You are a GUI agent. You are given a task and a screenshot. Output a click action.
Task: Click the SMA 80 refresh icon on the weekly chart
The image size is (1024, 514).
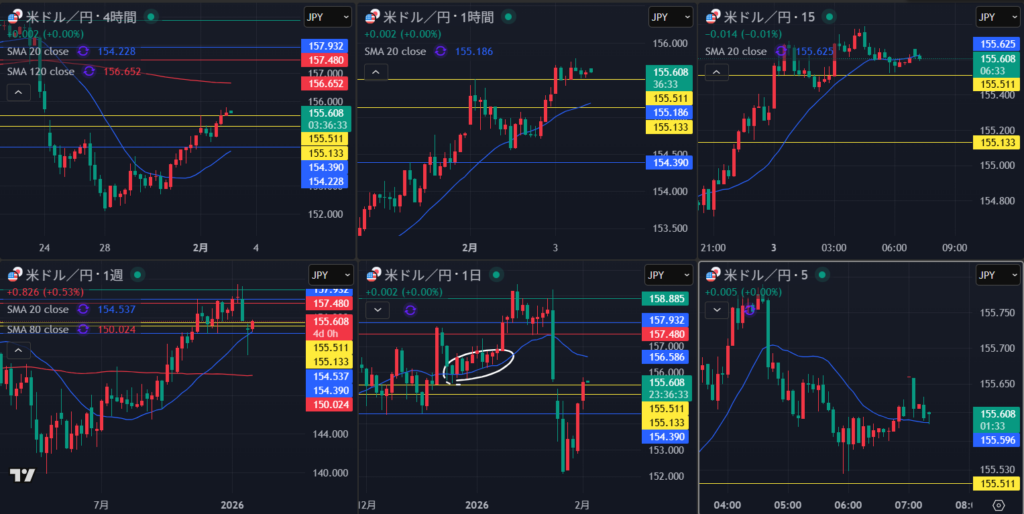tap(82, 329)
